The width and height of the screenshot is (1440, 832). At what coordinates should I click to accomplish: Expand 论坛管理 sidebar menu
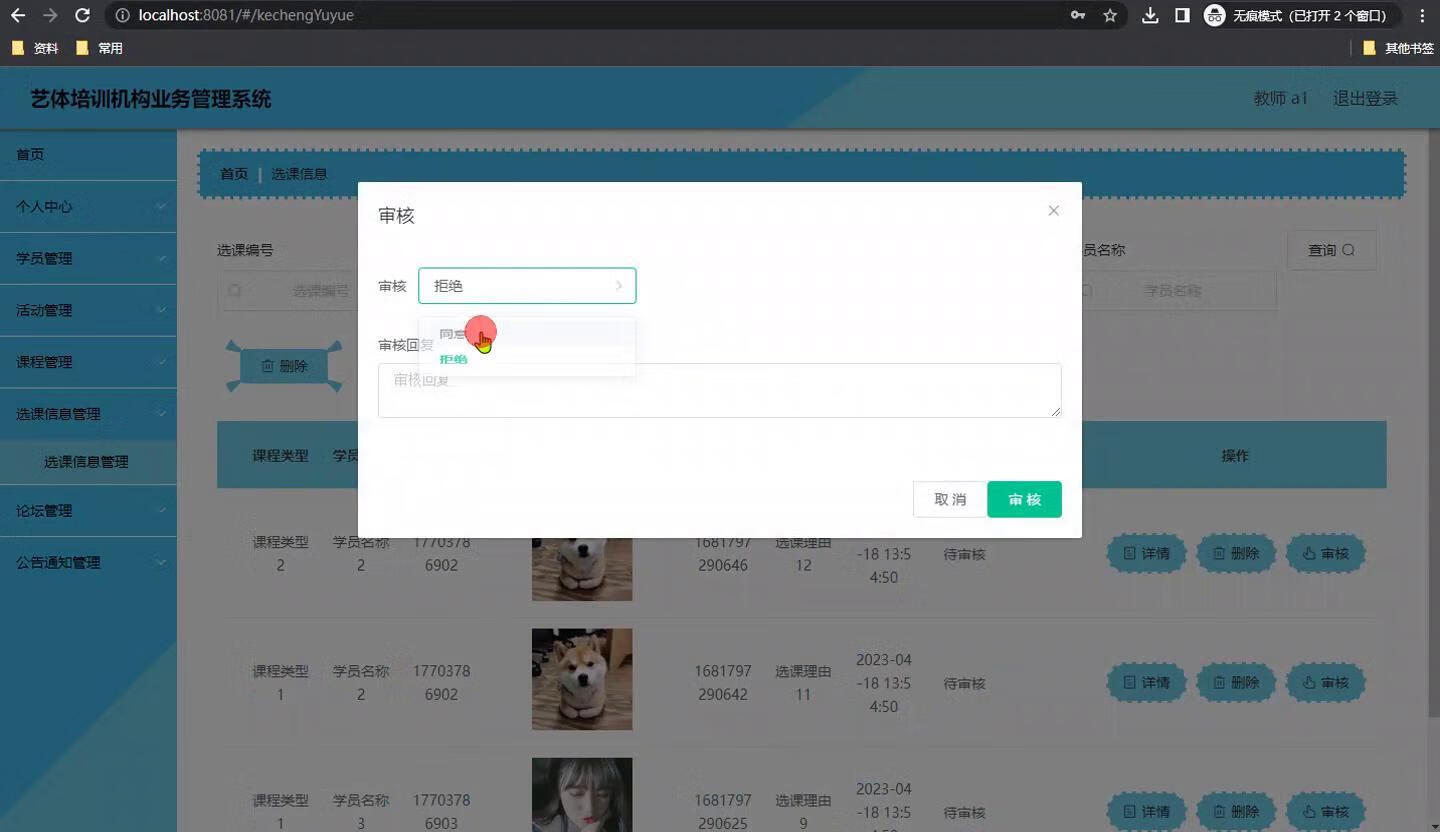(x=88, y=511)
